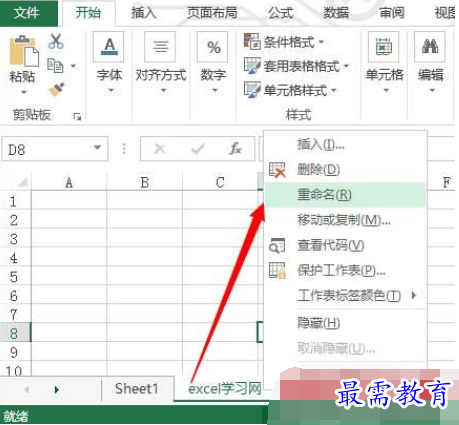Choose 隐藏(H) from the context menu
Viewport: 459px width, 425px height.
click(345, 323)
